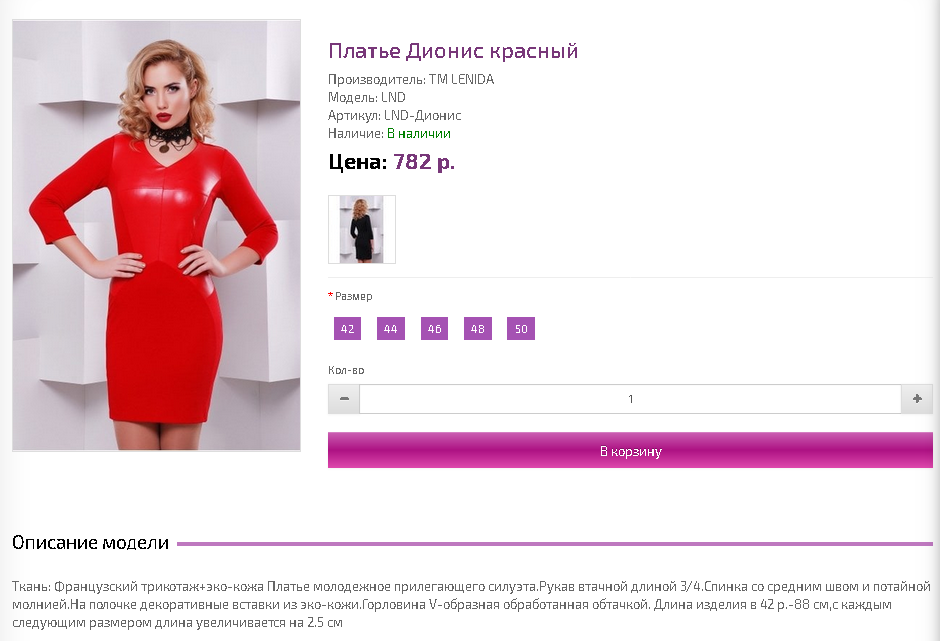Select size 44
Screen dimensions: 940x641
tap(391, 329)
